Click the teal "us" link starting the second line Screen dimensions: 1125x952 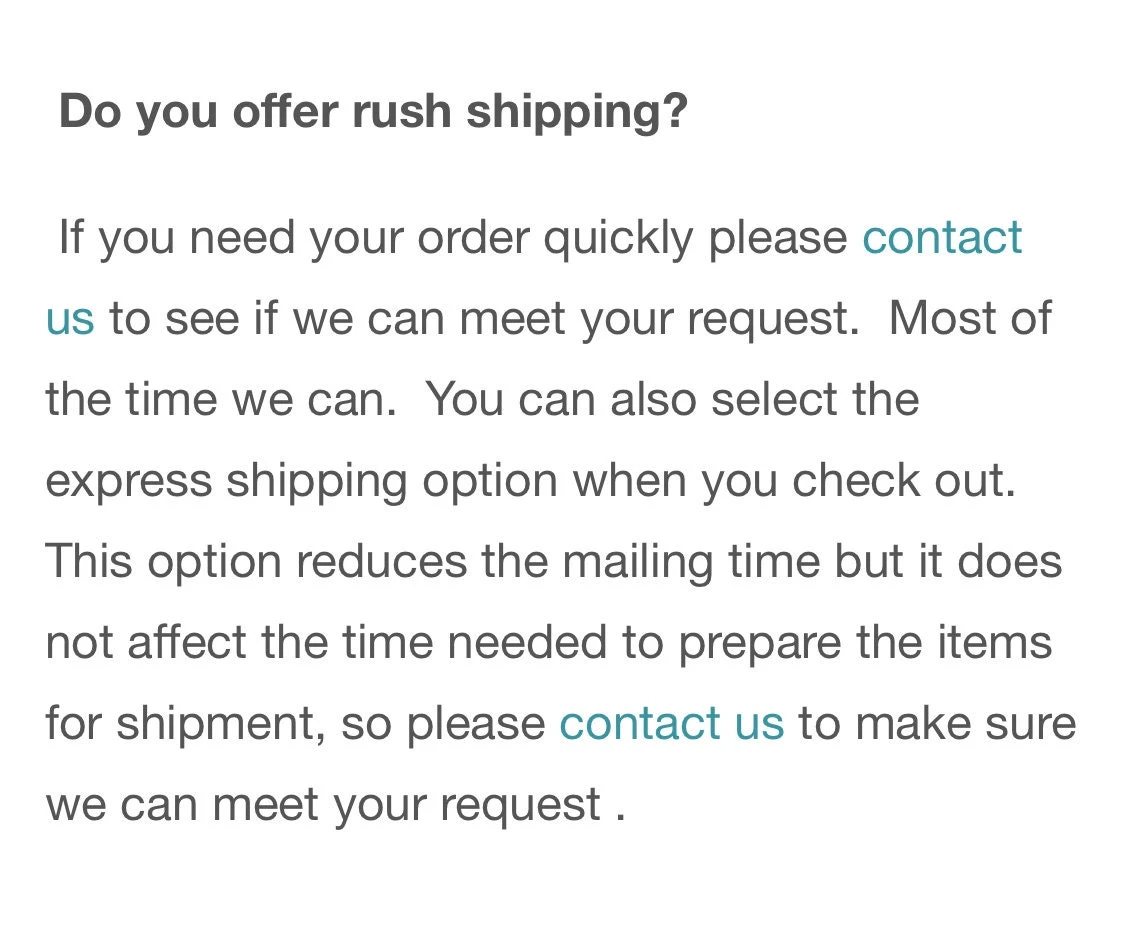coord(70,319)
